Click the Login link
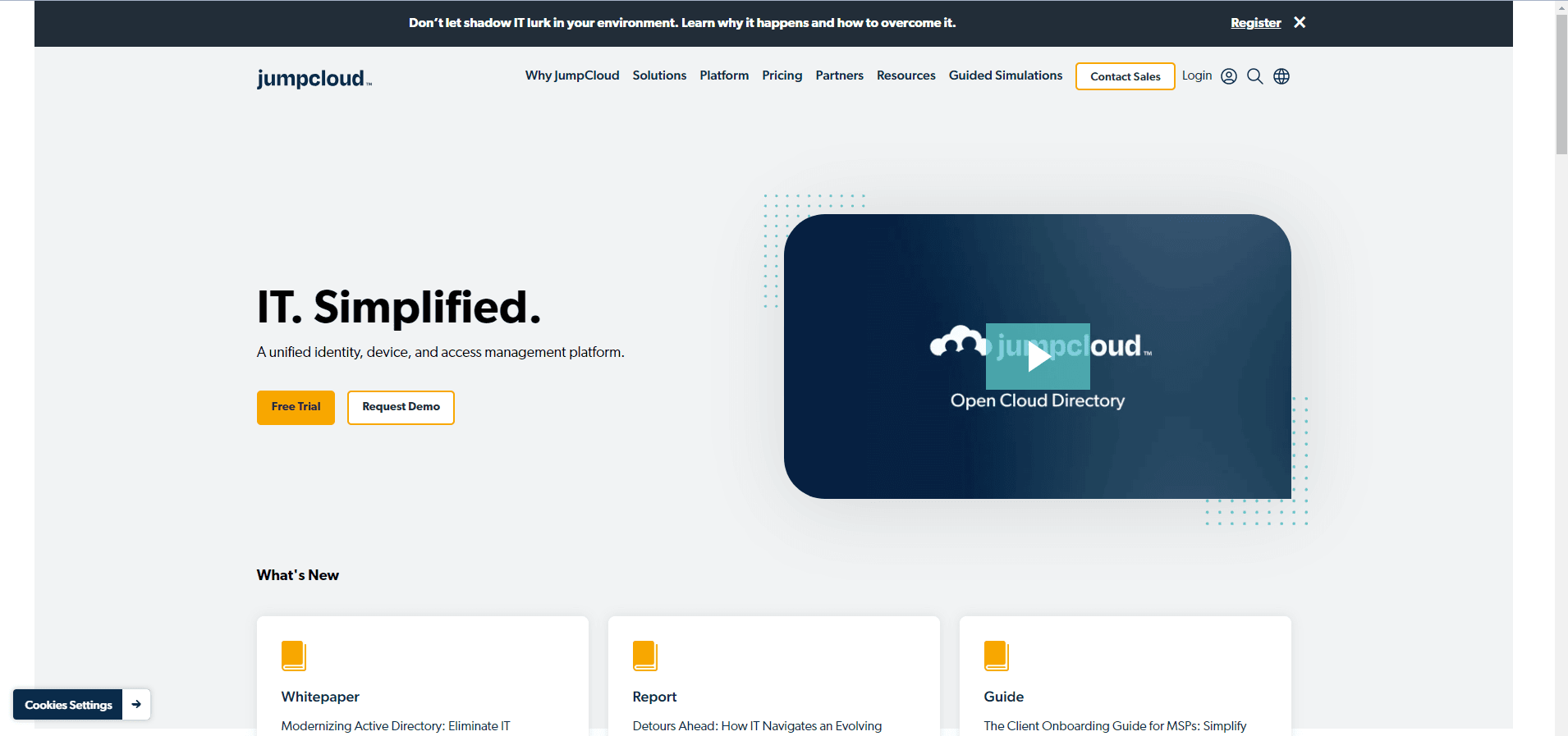Viewport: 1568px width, 736px height. (1197, 75)
